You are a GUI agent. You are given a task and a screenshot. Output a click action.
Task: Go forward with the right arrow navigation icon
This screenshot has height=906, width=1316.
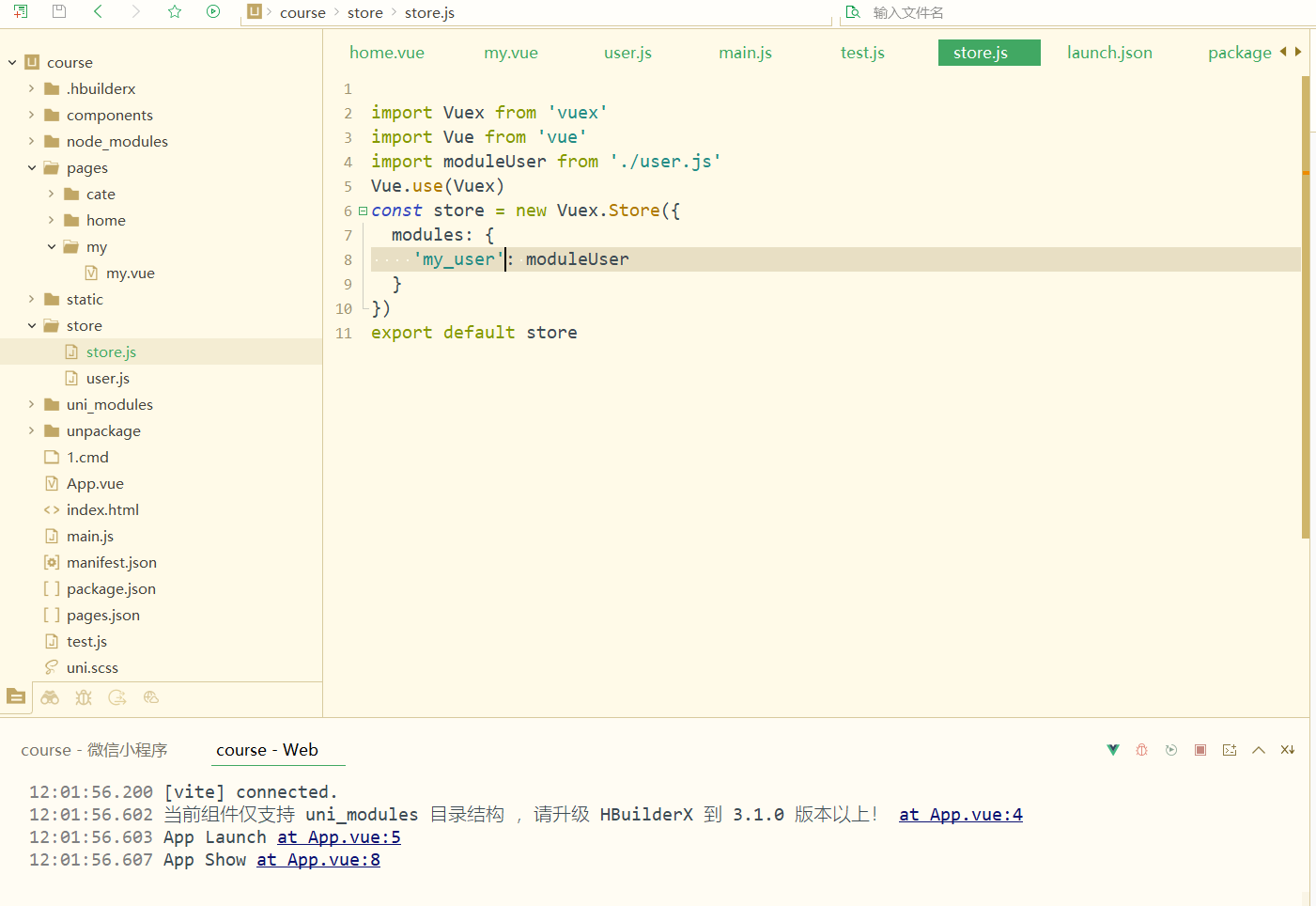pos(136,12)
